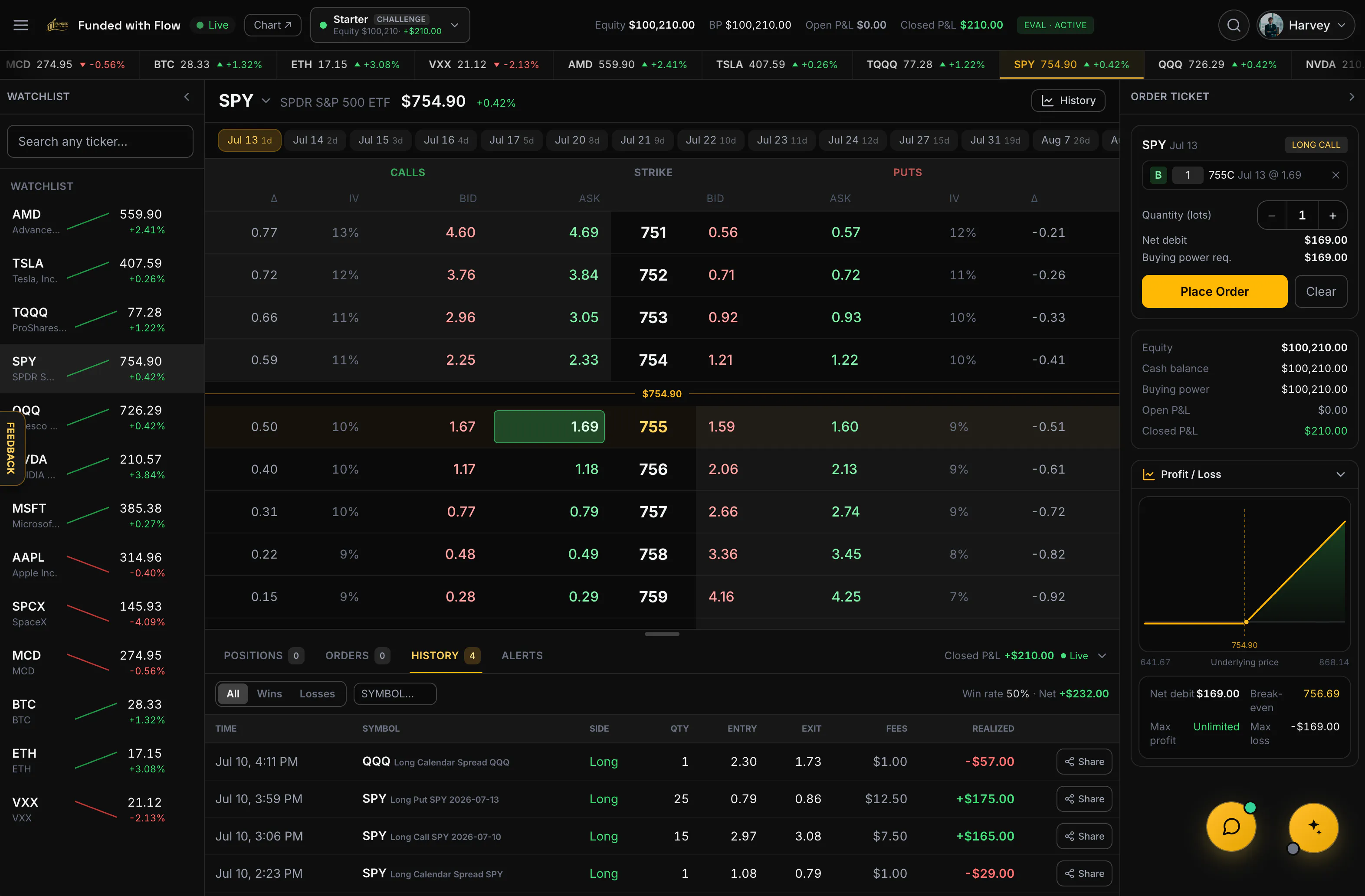Clear the order ticket
1365x896 pixels.
(1320, 292)
